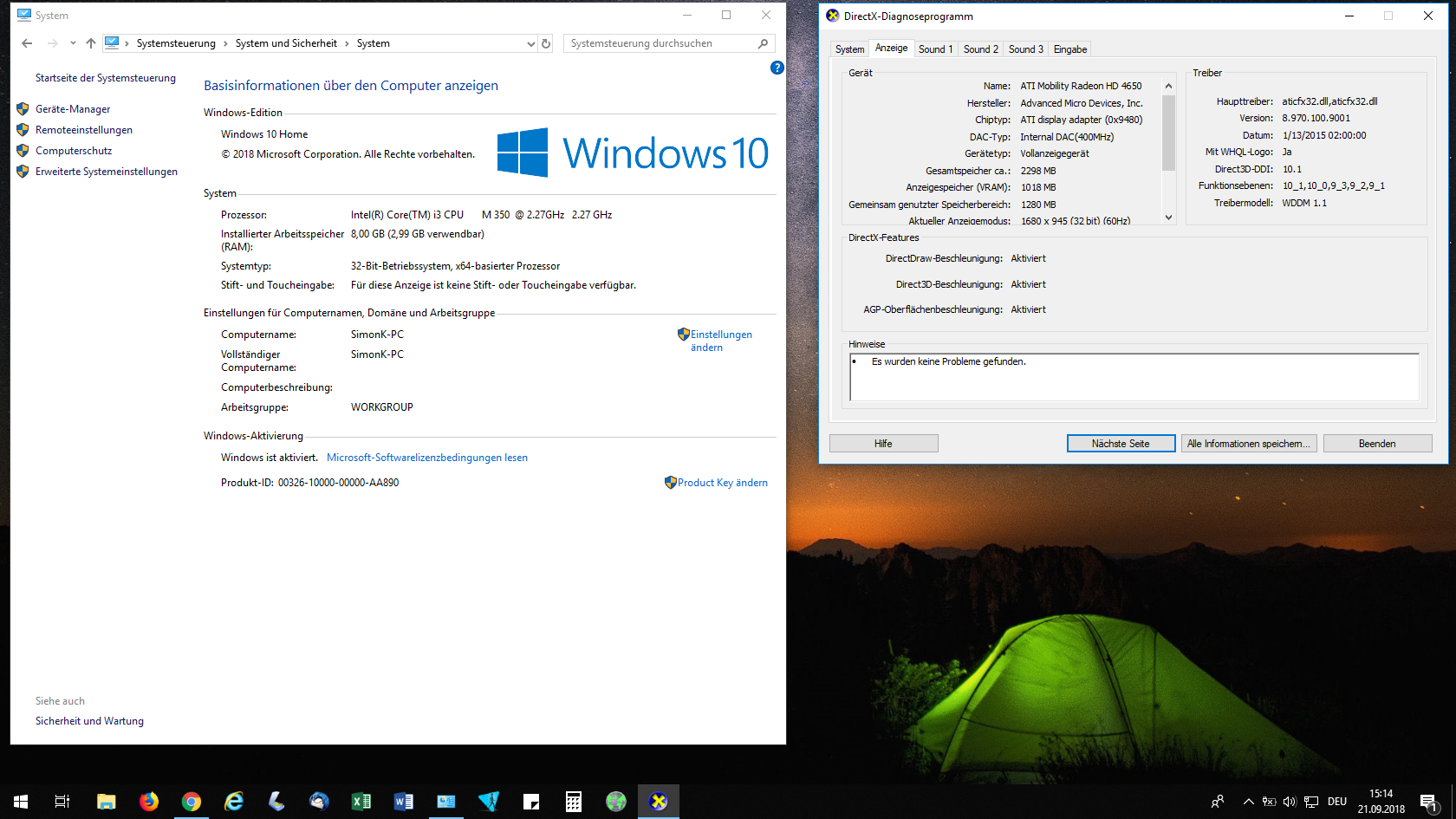Open the Sound 2 tab
Screen dimensions: 1456x819
(981, 49)
